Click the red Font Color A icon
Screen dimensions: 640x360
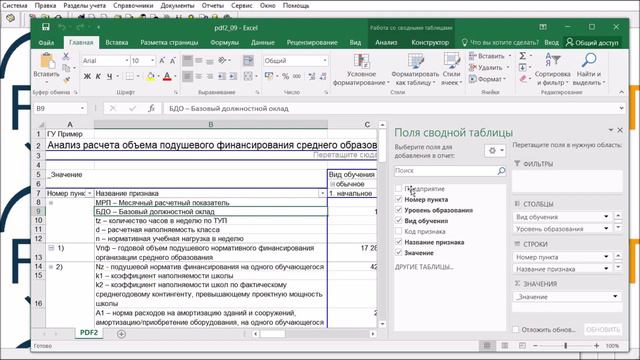click(167, 76)
